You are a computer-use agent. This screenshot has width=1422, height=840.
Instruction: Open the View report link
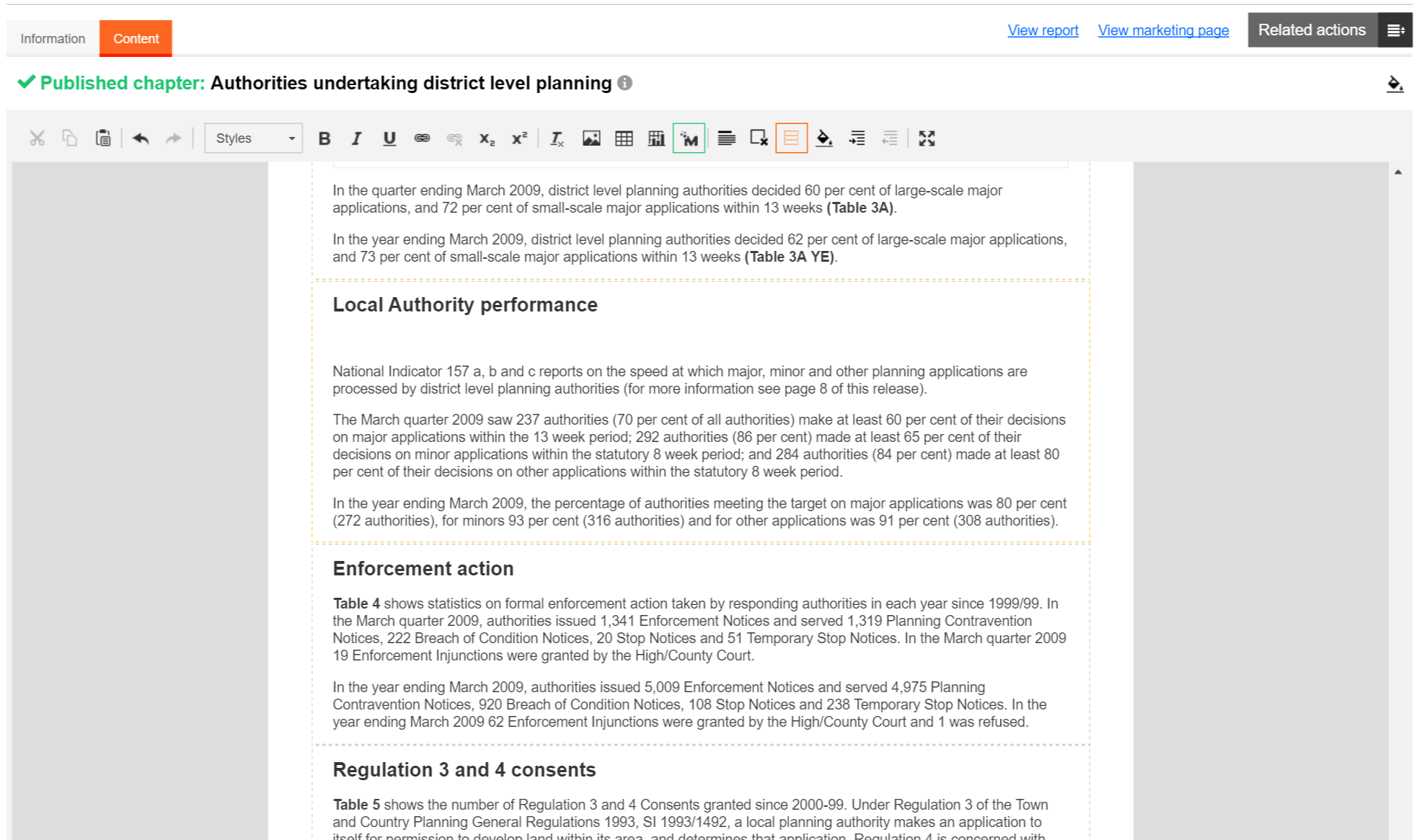[1043, 30]
